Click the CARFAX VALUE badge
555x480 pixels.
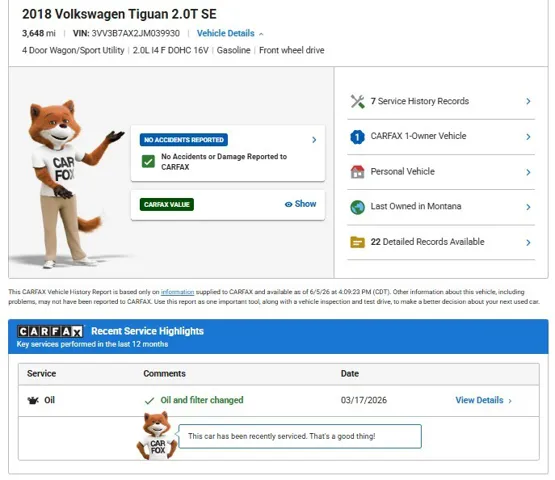167,205
